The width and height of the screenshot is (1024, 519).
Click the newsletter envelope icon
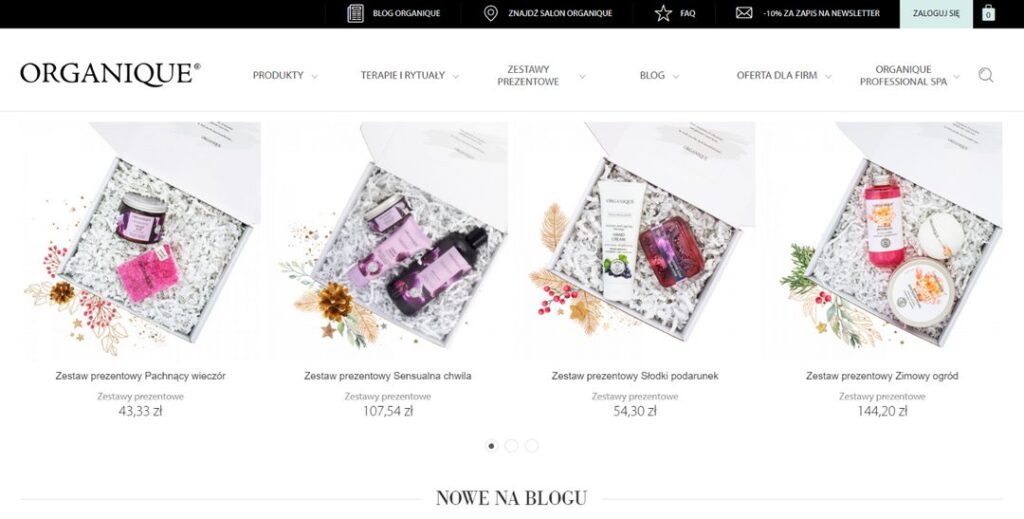(744, 13)
